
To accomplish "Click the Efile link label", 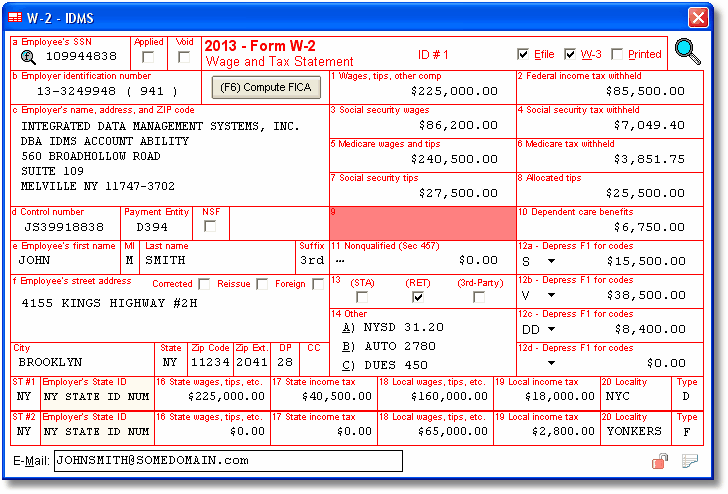I will tap(544, 54).
